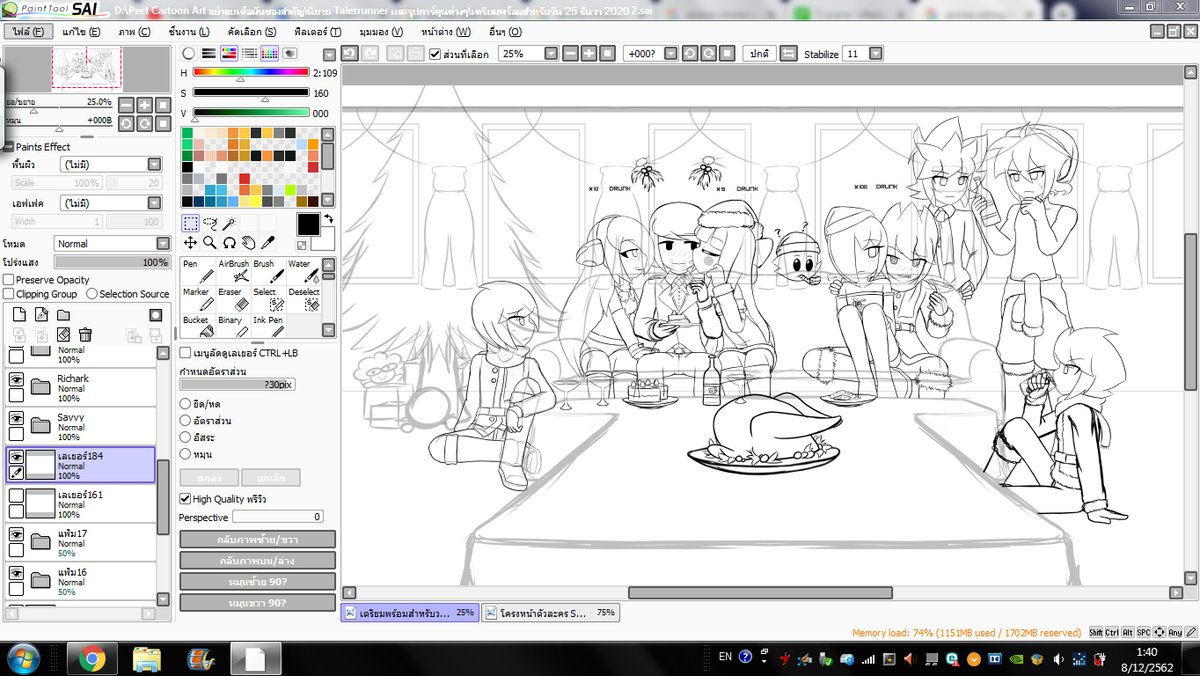1200x676 pixels.
Task: Select the Deselect pen tool
Action: click(303, 299)
